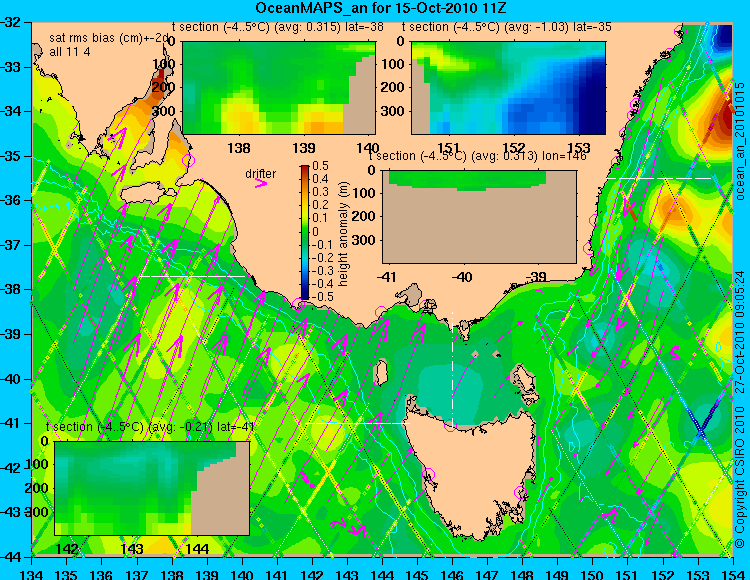
Task: Click the vertical 'ocean_an_20101015' file label
Action: (740, 141)
